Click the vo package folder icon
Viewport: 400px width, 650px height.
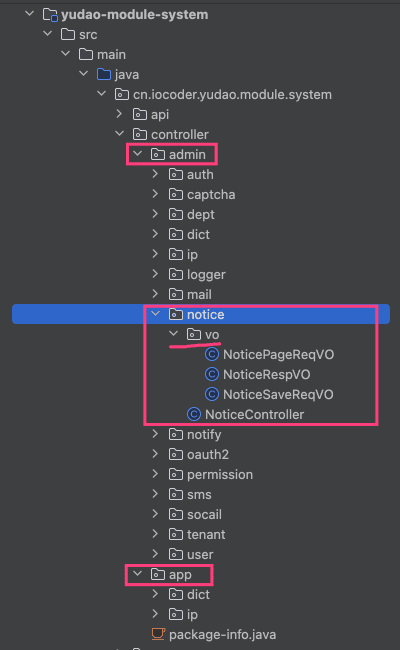(194, 334)
